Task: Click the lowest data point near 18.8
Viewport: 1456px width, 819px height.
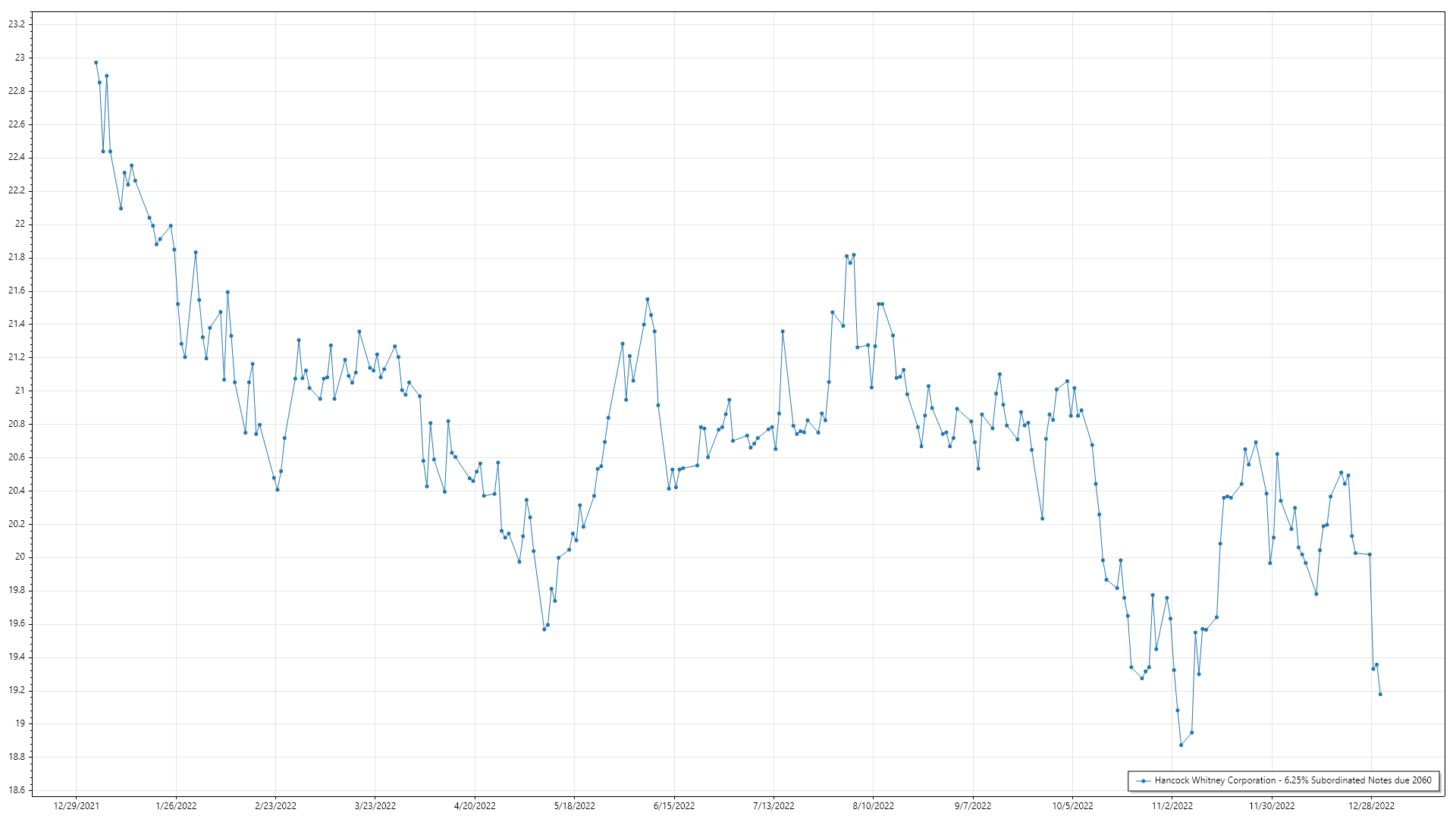Action: coord(1181,745)
